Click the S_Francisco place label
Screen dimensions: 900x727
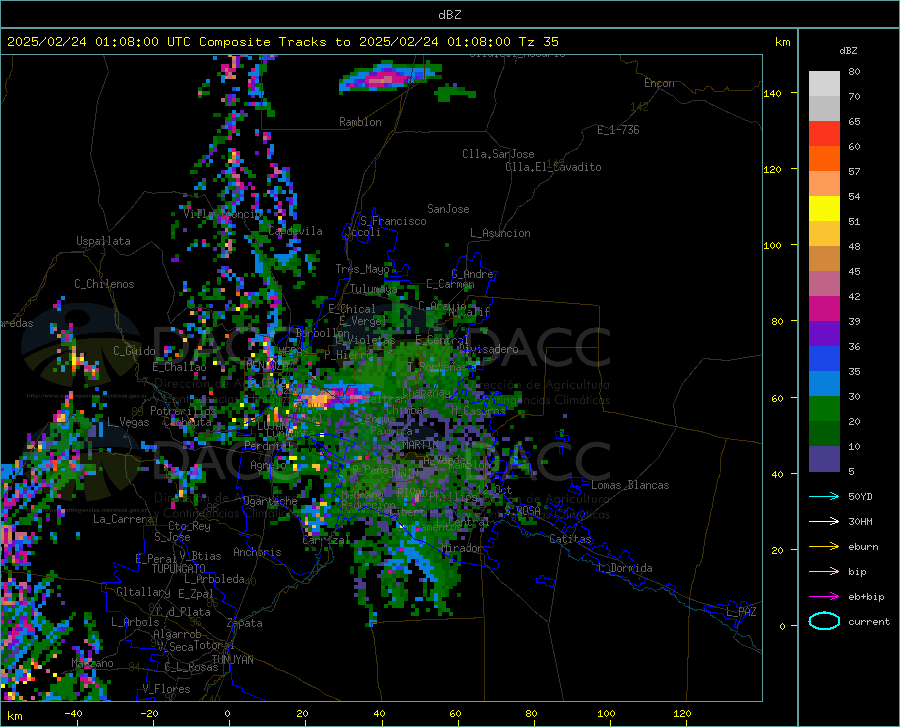(393, 221)
